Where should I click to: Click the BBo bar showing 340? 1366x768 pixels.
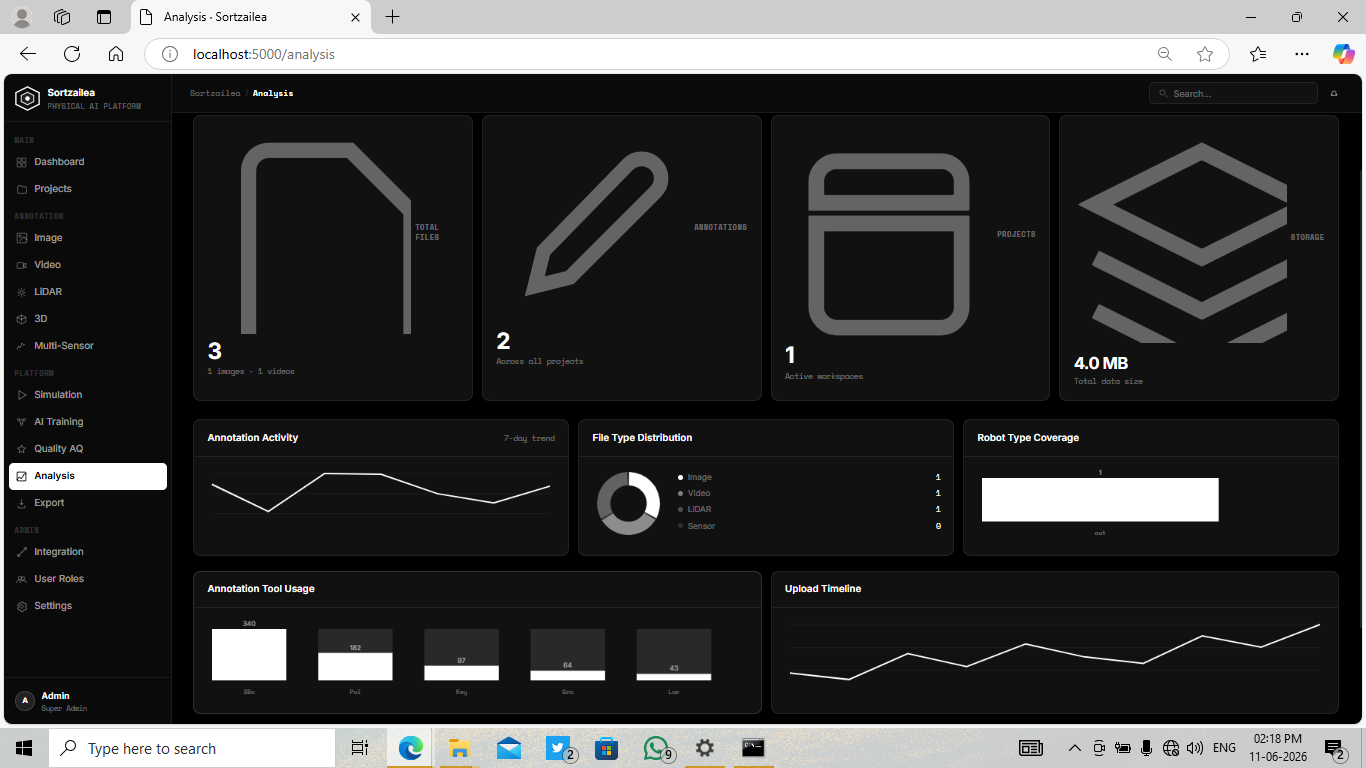[x=249, y=655]
